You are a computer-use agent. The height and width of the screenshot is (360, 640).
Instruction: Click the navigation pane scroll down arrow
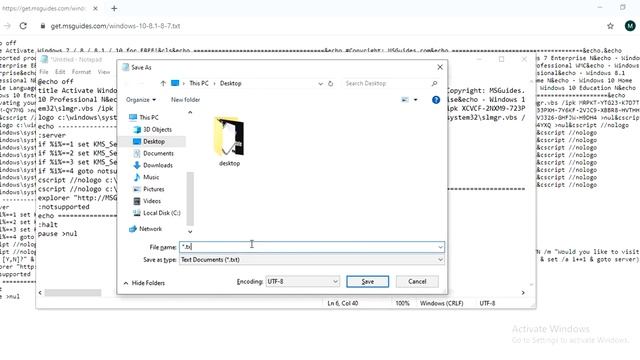[x=190, y=231]
